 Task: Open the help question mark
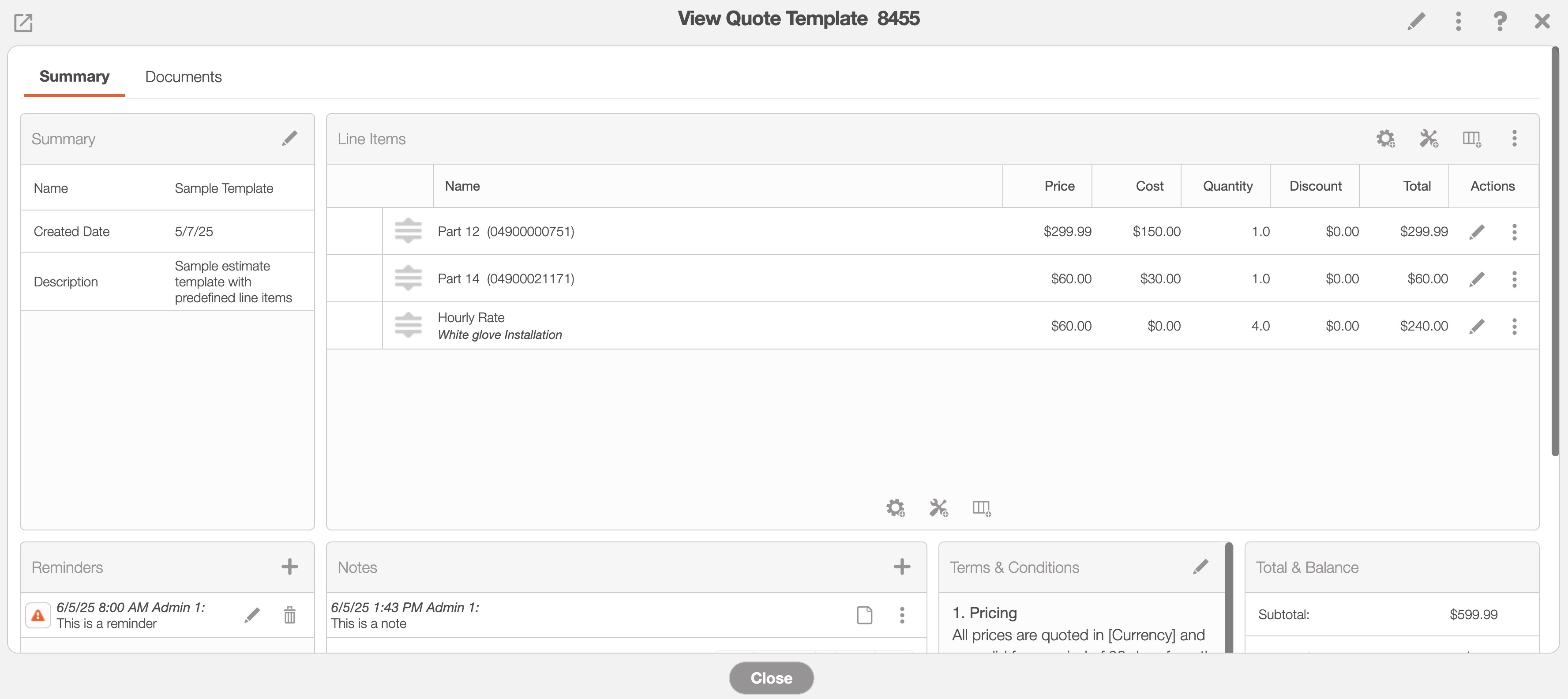click(1500, 21)
